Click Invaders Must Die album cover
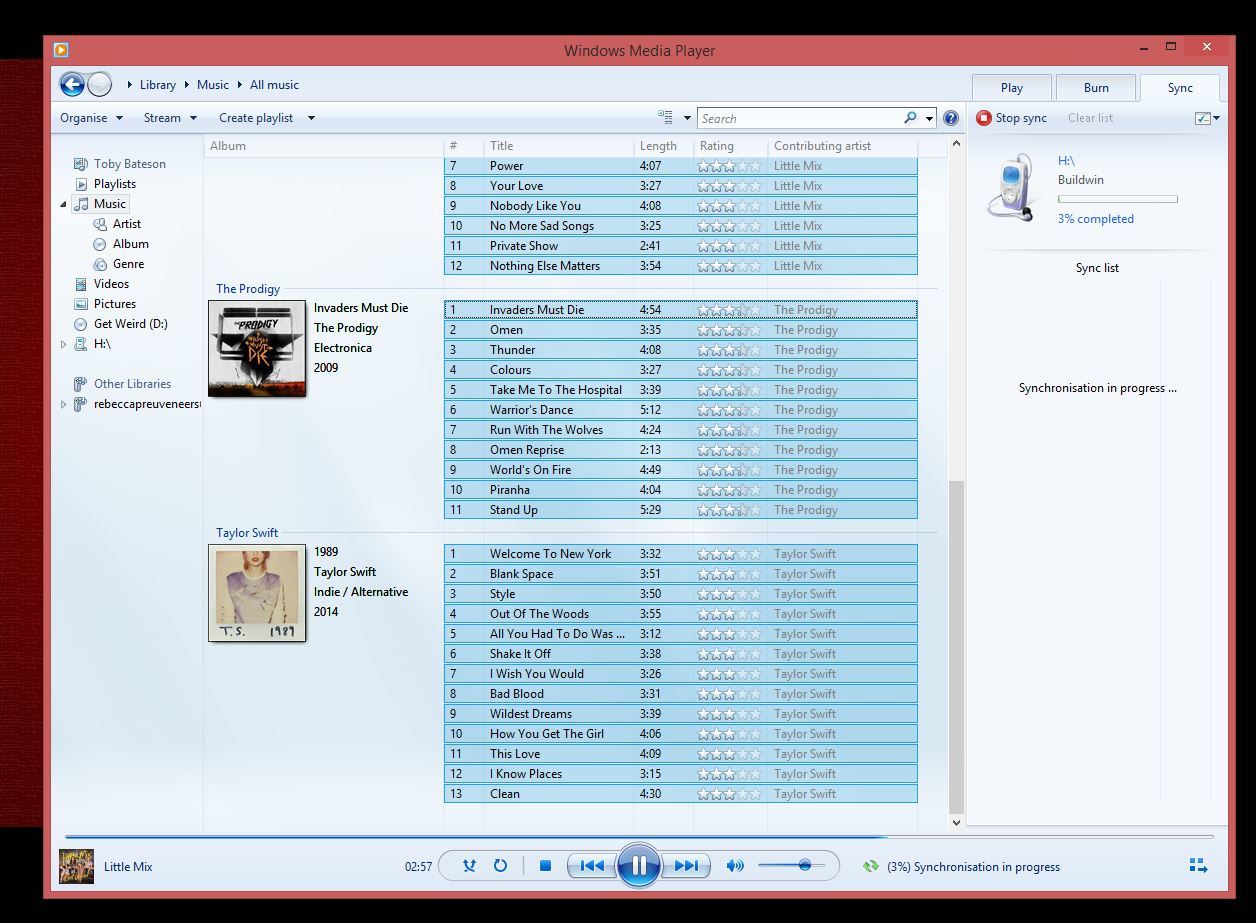Image resolution: width=1256 pixels, height=923 pixels. pos(257,348)
